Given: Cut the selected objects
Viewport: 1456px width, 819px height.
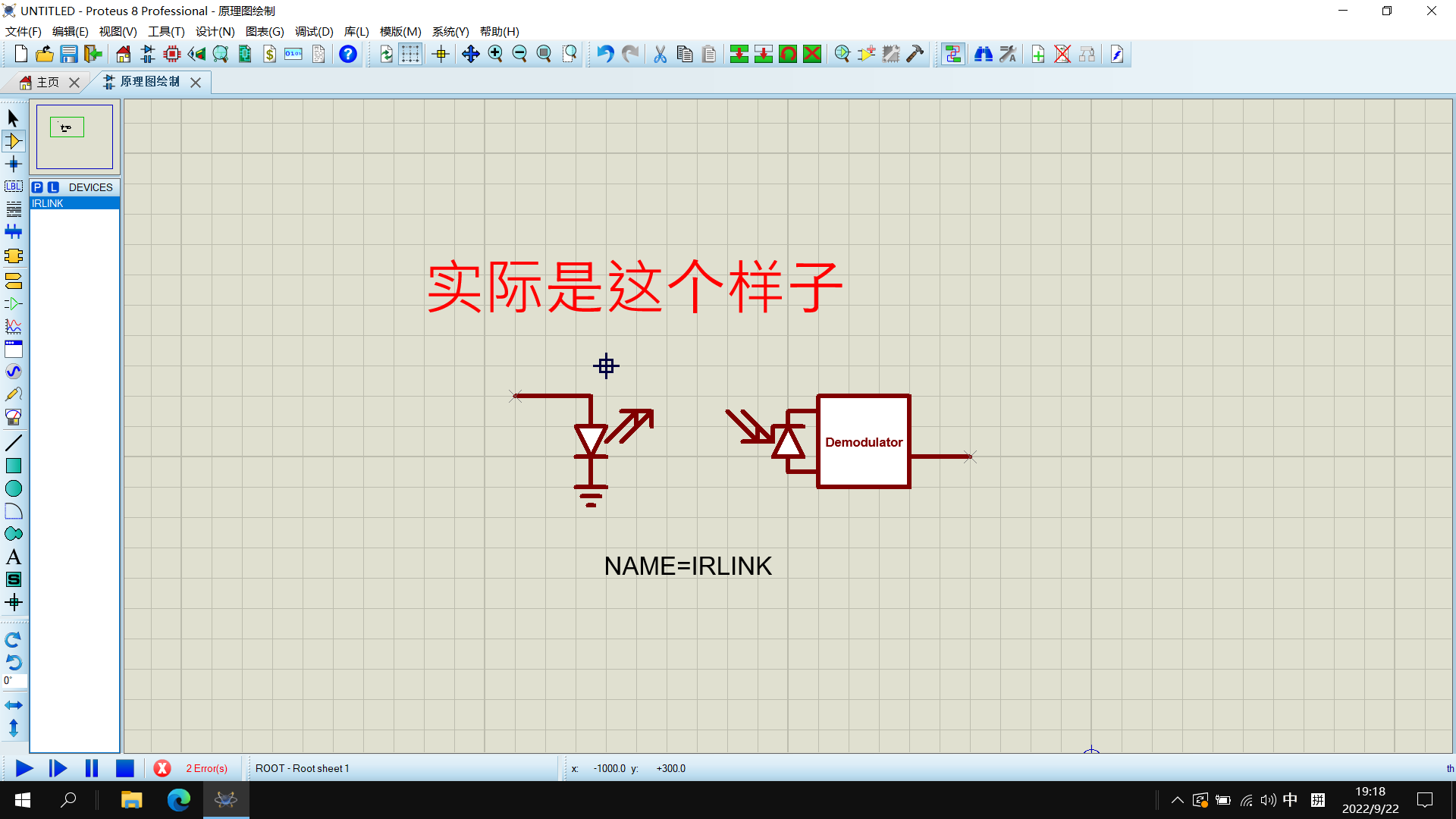Looking at the screenshot, I should [x=659, y=54].
